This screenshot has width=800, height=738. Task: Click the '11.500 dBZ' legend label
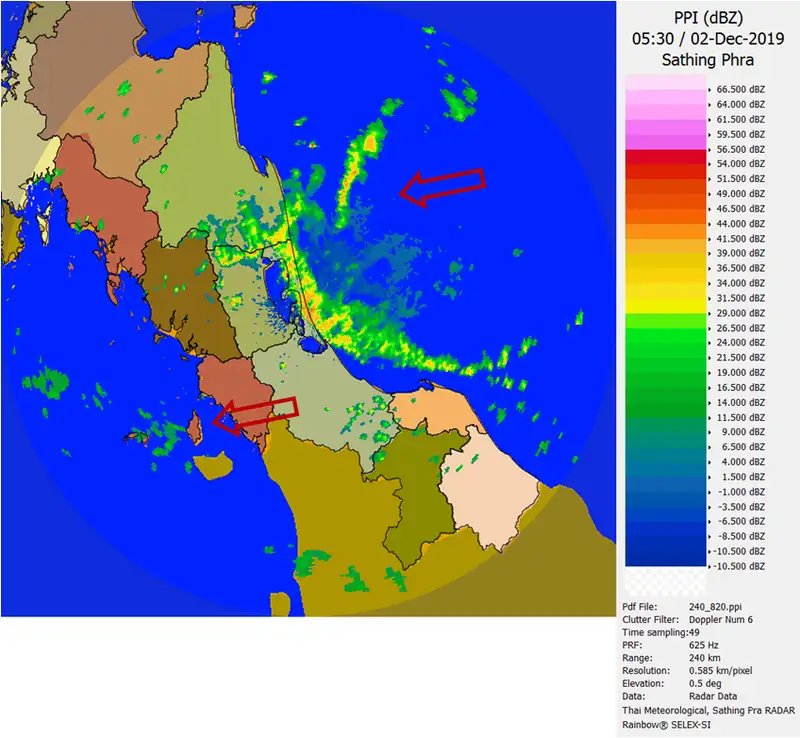pyautogui.click(x=740, y=417)
